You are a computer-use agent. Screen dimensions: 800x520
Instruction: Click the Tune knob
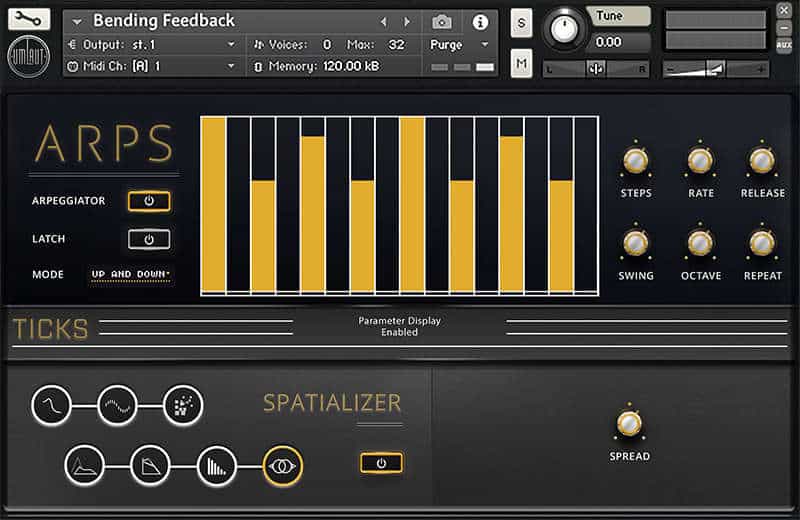tap(563, 29)
